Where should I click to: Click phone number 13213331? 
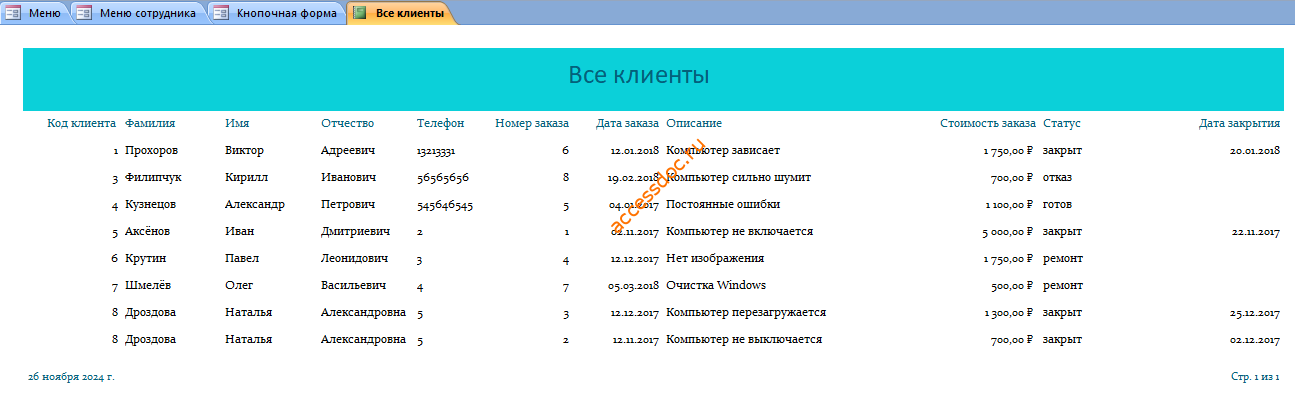point(436,150)
